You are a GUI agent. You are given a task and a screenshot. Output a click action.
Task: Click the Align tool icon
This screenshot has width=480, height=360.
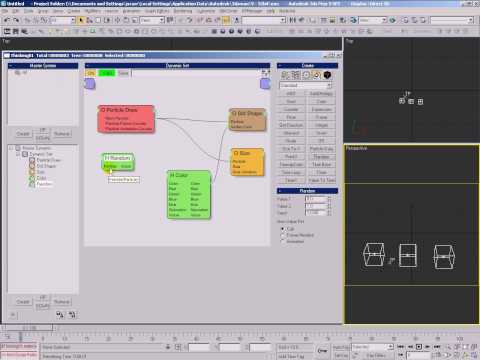pos(302,20)
